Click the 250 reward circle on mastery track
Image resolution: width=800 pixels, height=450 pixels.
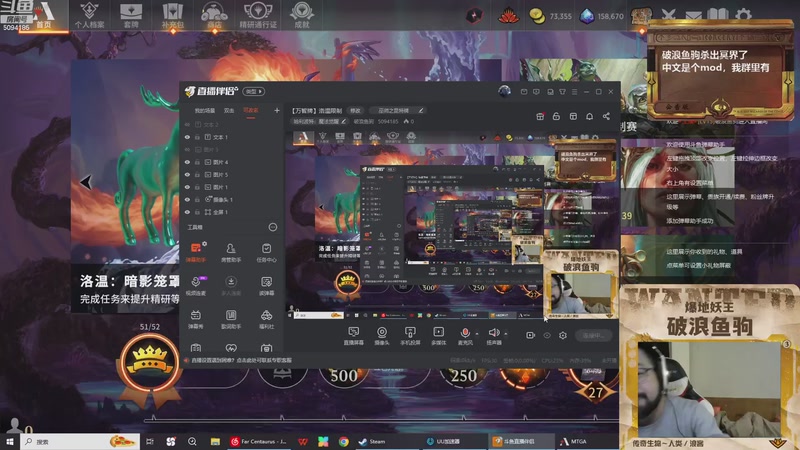click(464, 376)
